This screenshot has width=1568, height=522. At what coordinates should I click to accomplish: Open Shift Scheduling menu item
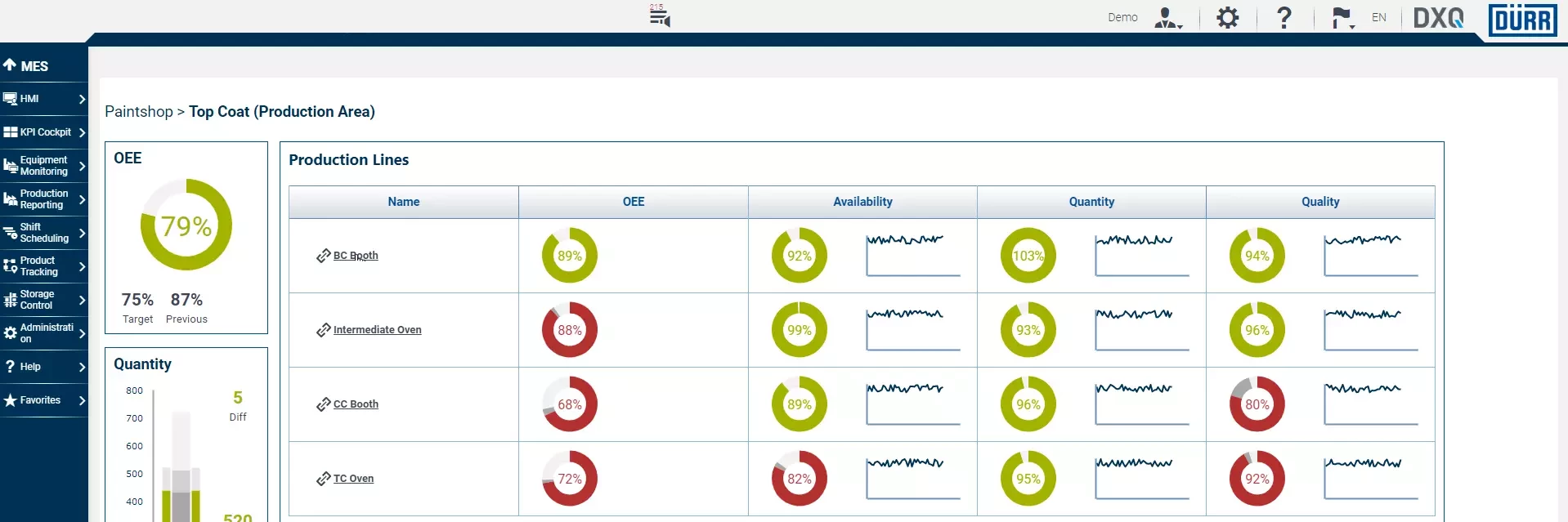pos(43,233)
